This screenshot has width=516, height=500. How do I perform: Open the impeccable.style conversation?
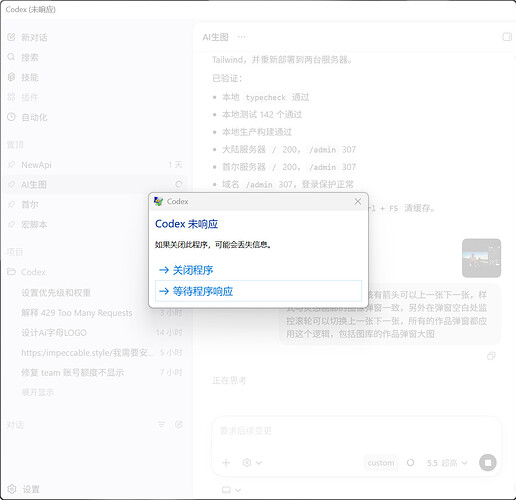point(88,353)
